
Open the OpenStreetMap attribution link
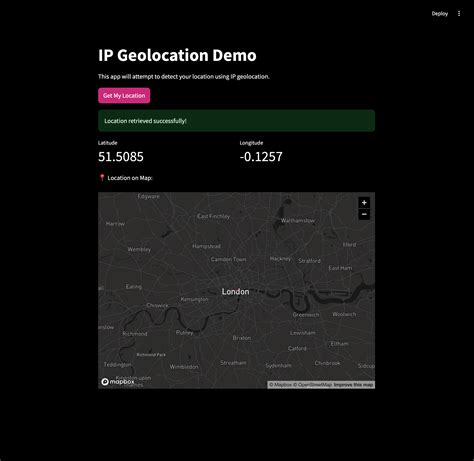[312, 385]
